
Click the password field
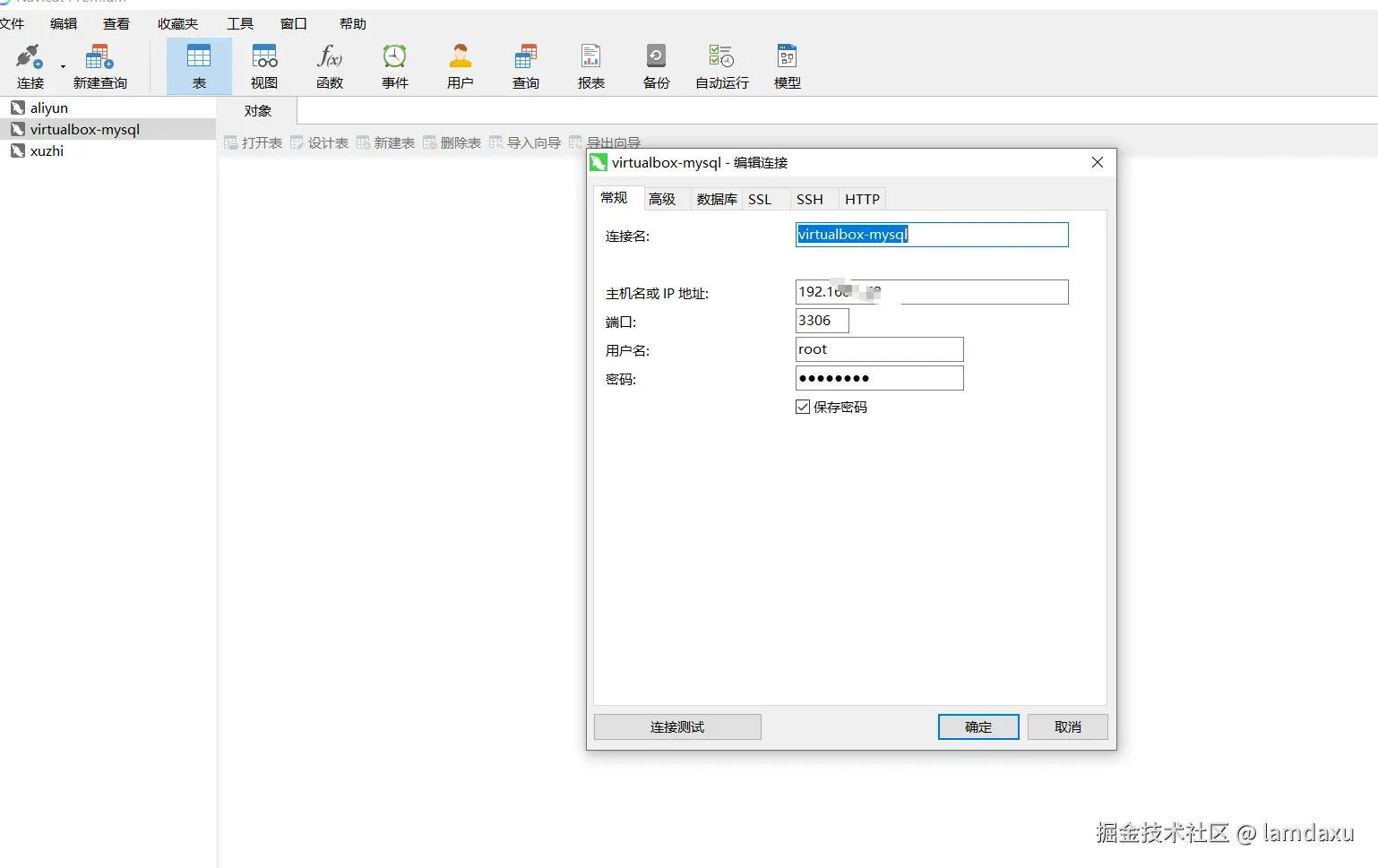[880, 378]
